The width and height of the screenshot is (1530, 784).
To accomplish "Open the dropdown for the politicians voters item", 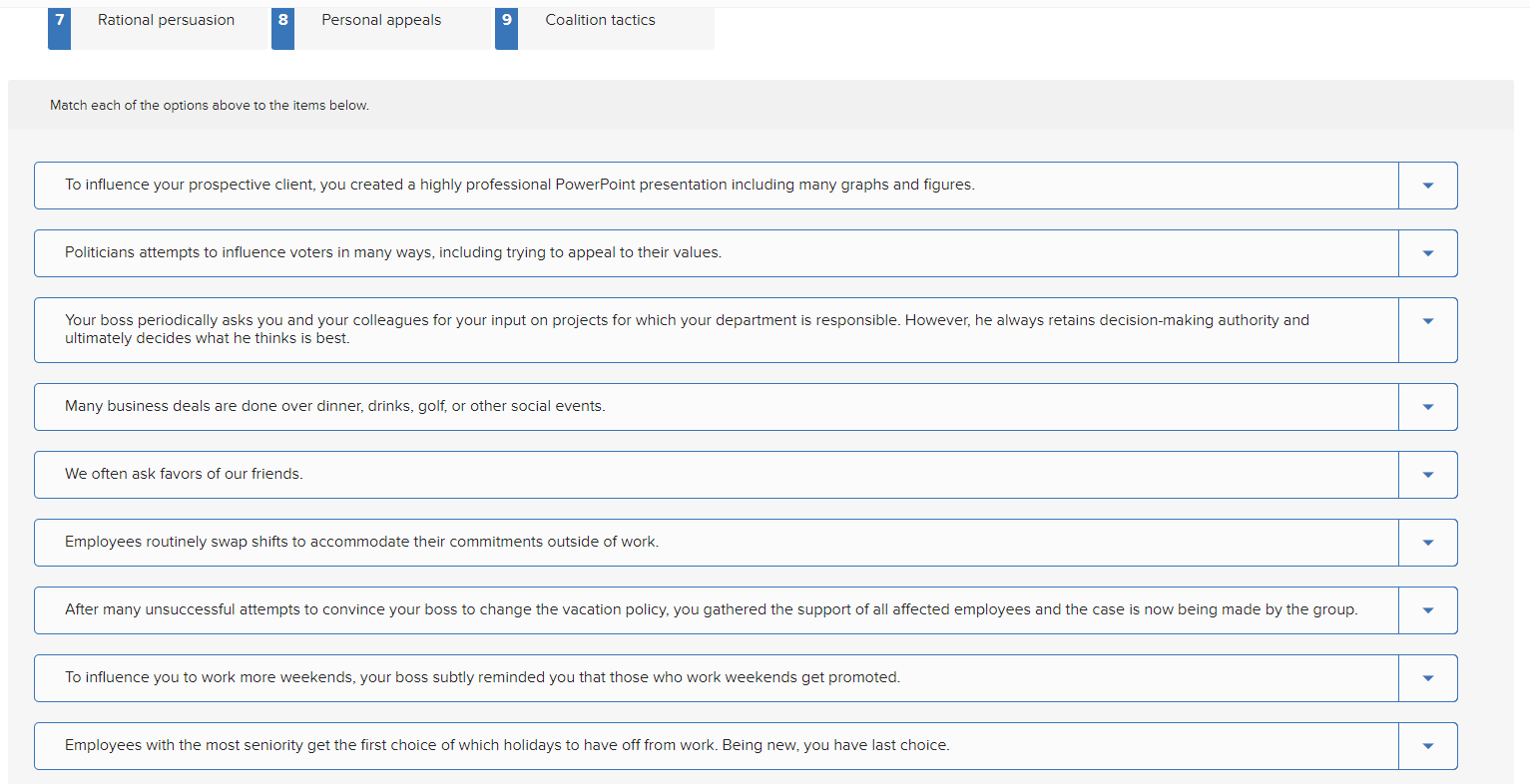I will pyautogui.click(x=1427, y=252).
